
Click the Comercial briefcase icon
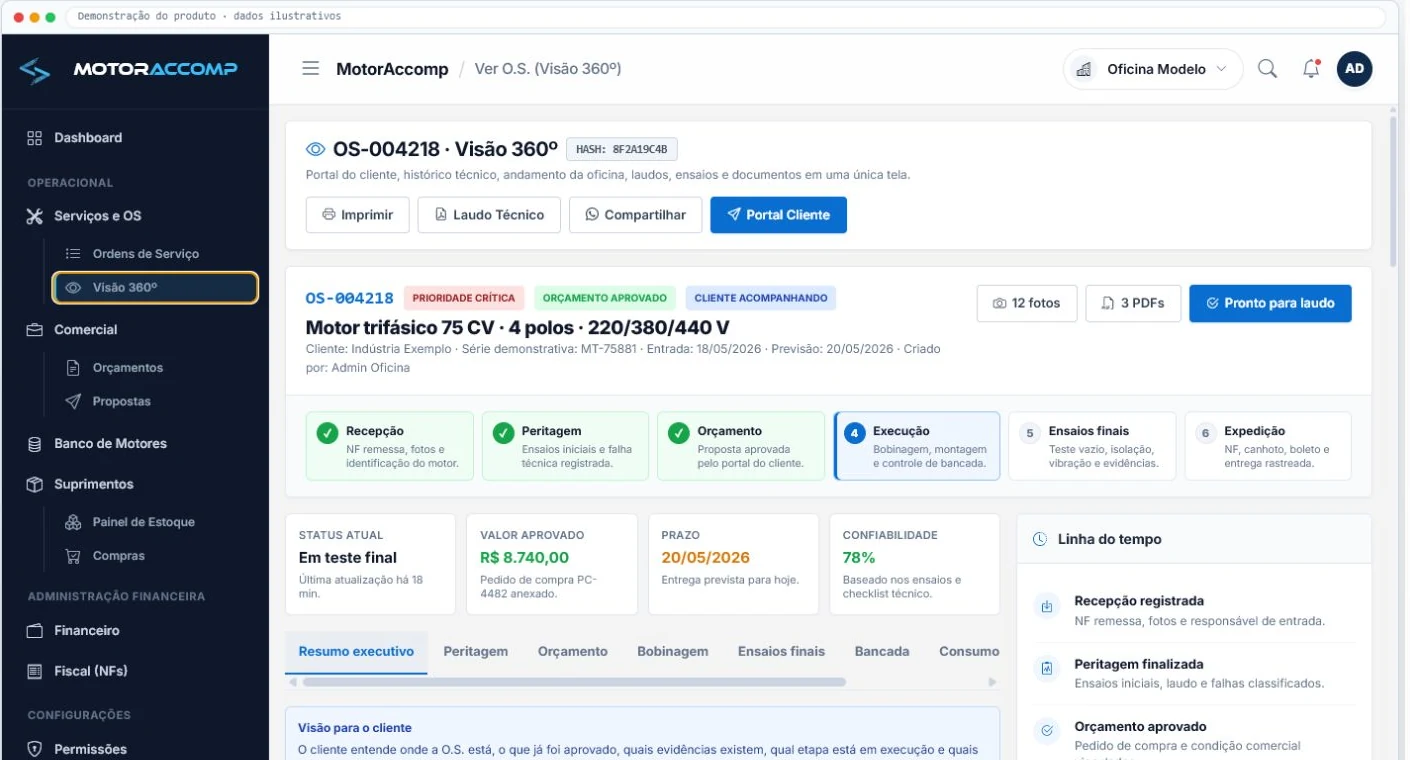pos(35,330)
